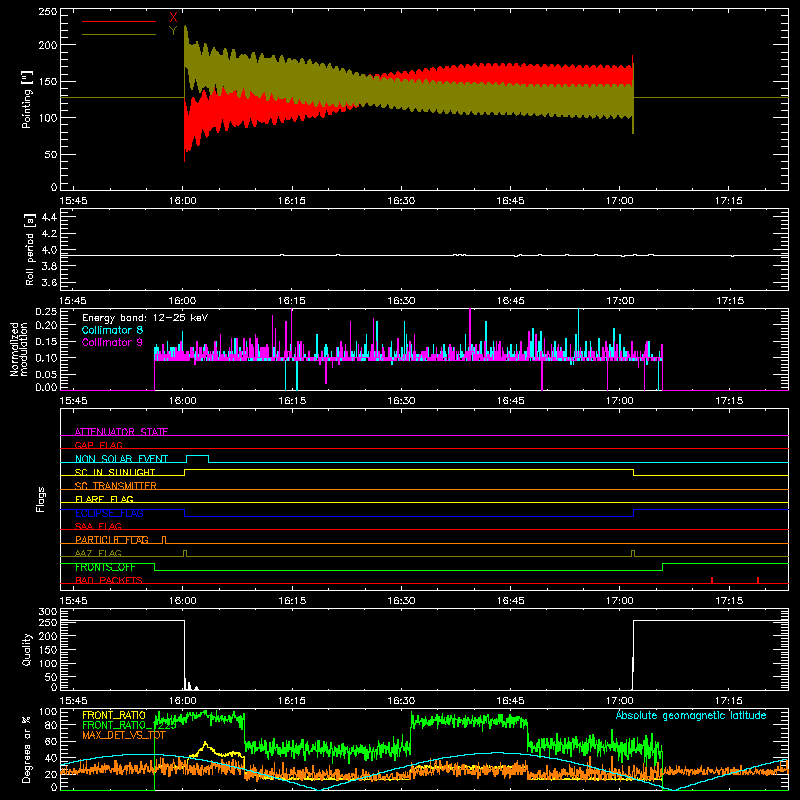Click the PARTICLE_FLAG orange pulse

[164, 540]
